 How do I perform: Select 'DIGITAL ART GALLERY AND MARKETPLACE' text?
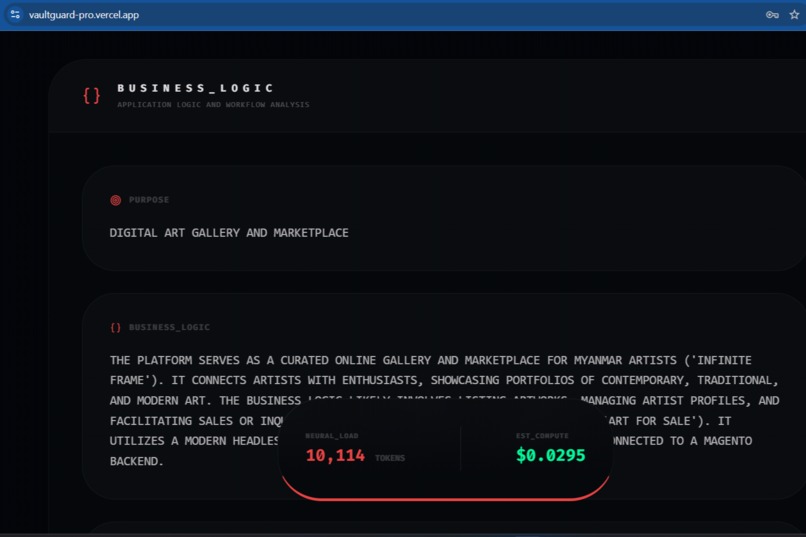(x=229, y=233)
